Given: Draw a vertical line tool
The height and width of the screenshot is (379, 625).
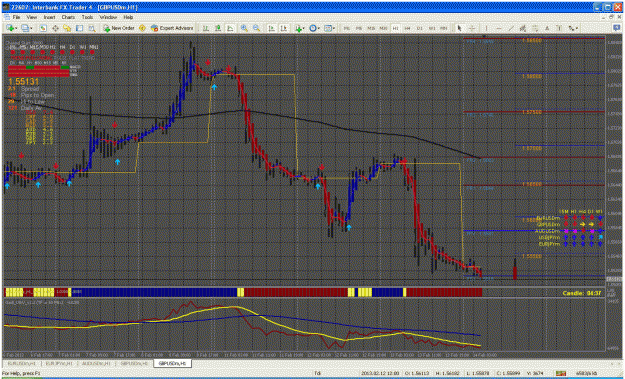Looking at the screenshot, I should (486, 28).
